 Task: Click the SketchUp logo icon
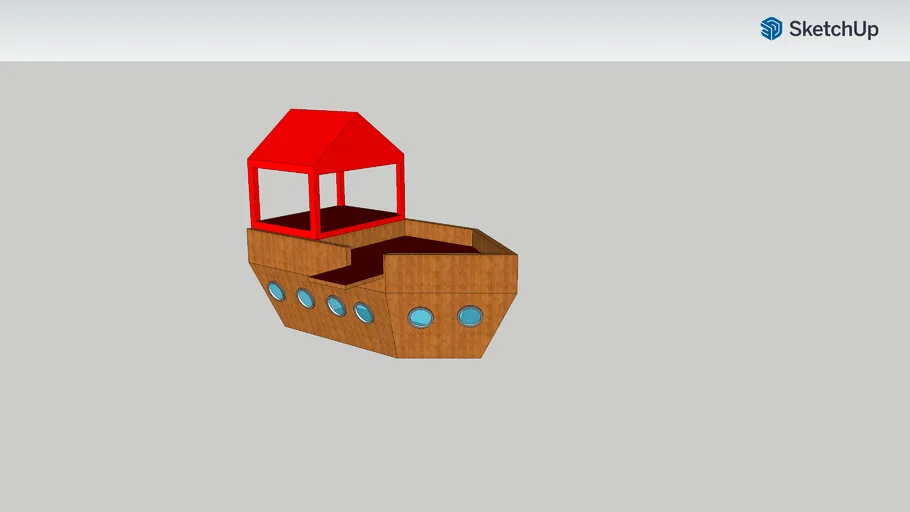(x=771, y=29)
